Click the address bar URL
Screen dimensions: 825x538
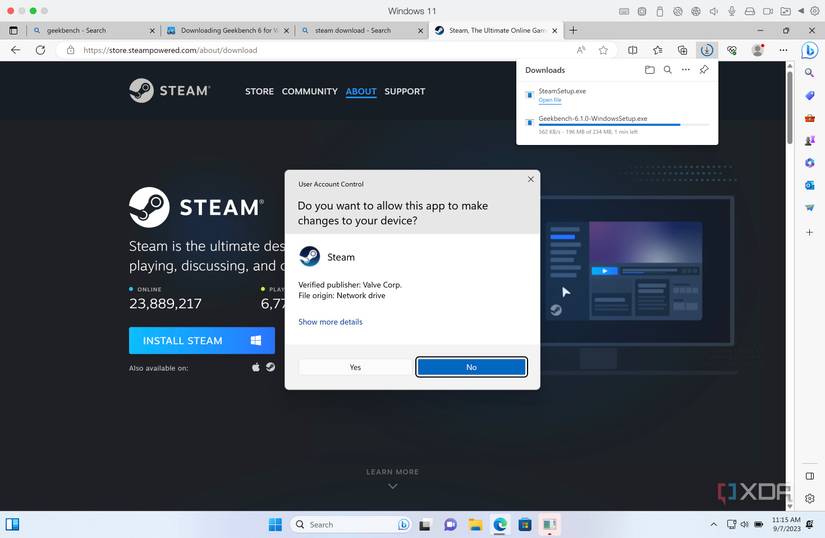[170, 50]
